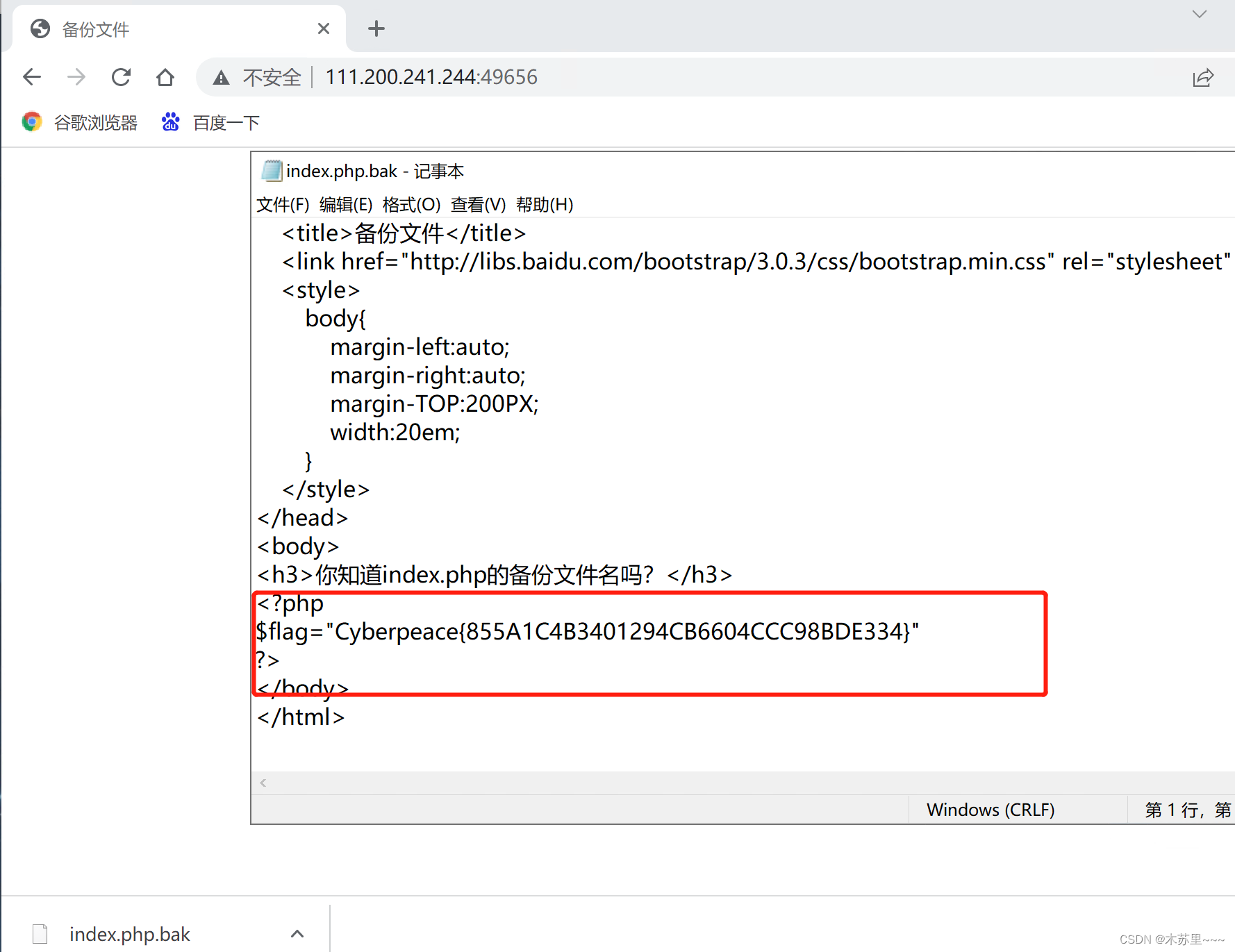The width and height of the screenshot is (1235, 952).
Task: Click the <h3>你知道index.php的备份文件名吗 line
Action: 495,575
